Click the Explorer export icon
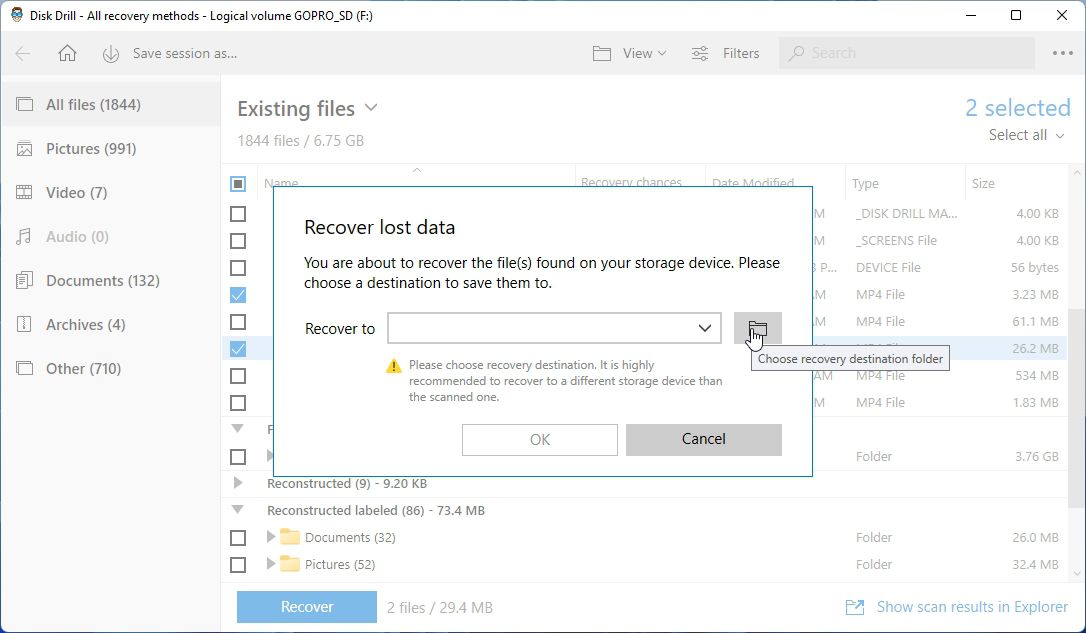1086x633 pixels. pyautogui.click(x=855, y=607)
